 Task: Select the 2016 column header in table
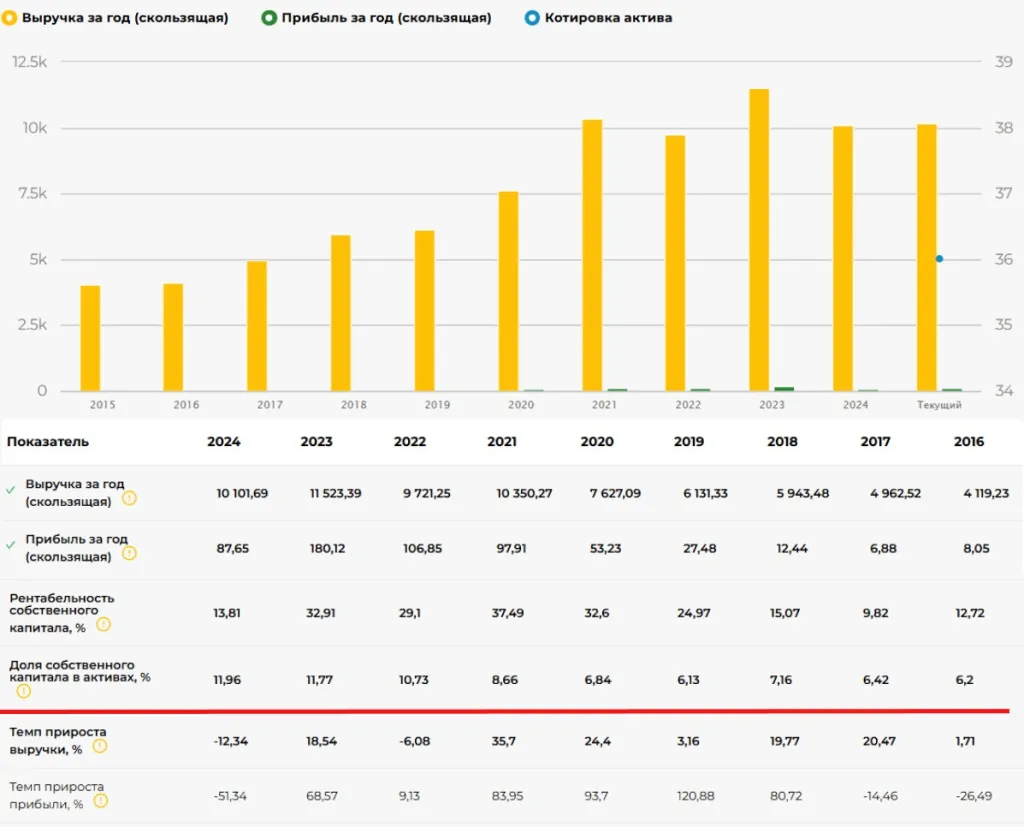pos(968,441)
